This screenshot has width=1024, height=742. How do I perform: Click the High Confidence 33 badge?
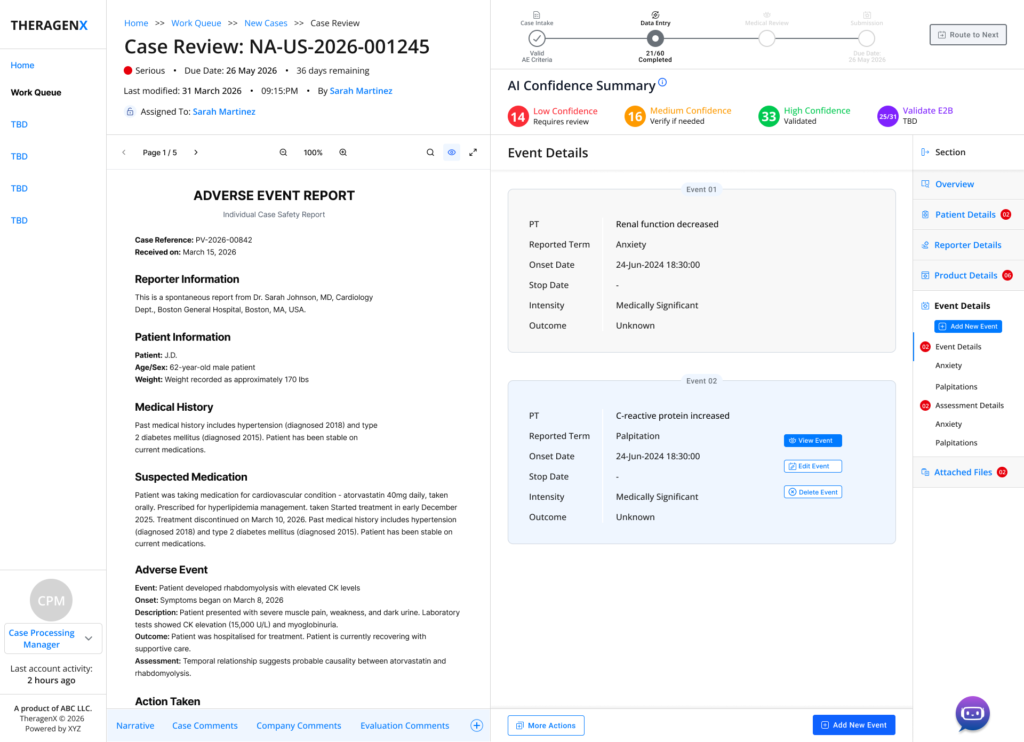pyautogui.click(x=769, y=116)
